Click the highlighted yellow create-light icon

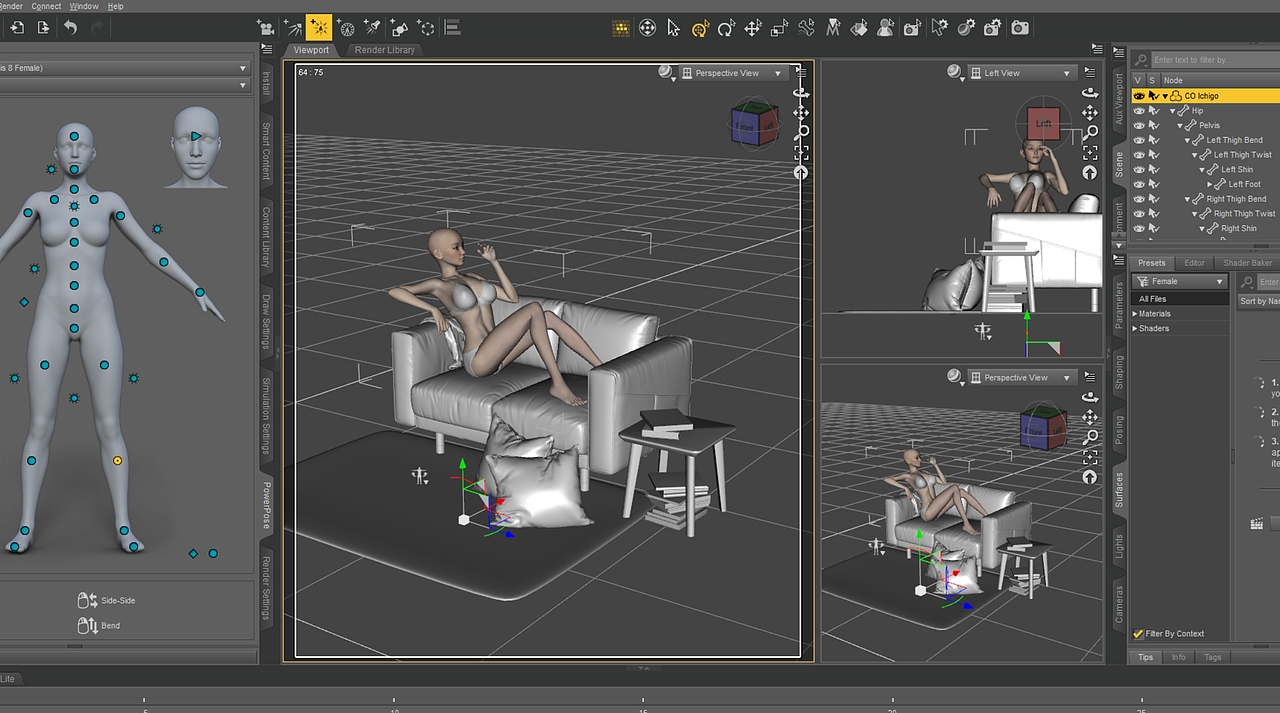(x=319, y=28)
